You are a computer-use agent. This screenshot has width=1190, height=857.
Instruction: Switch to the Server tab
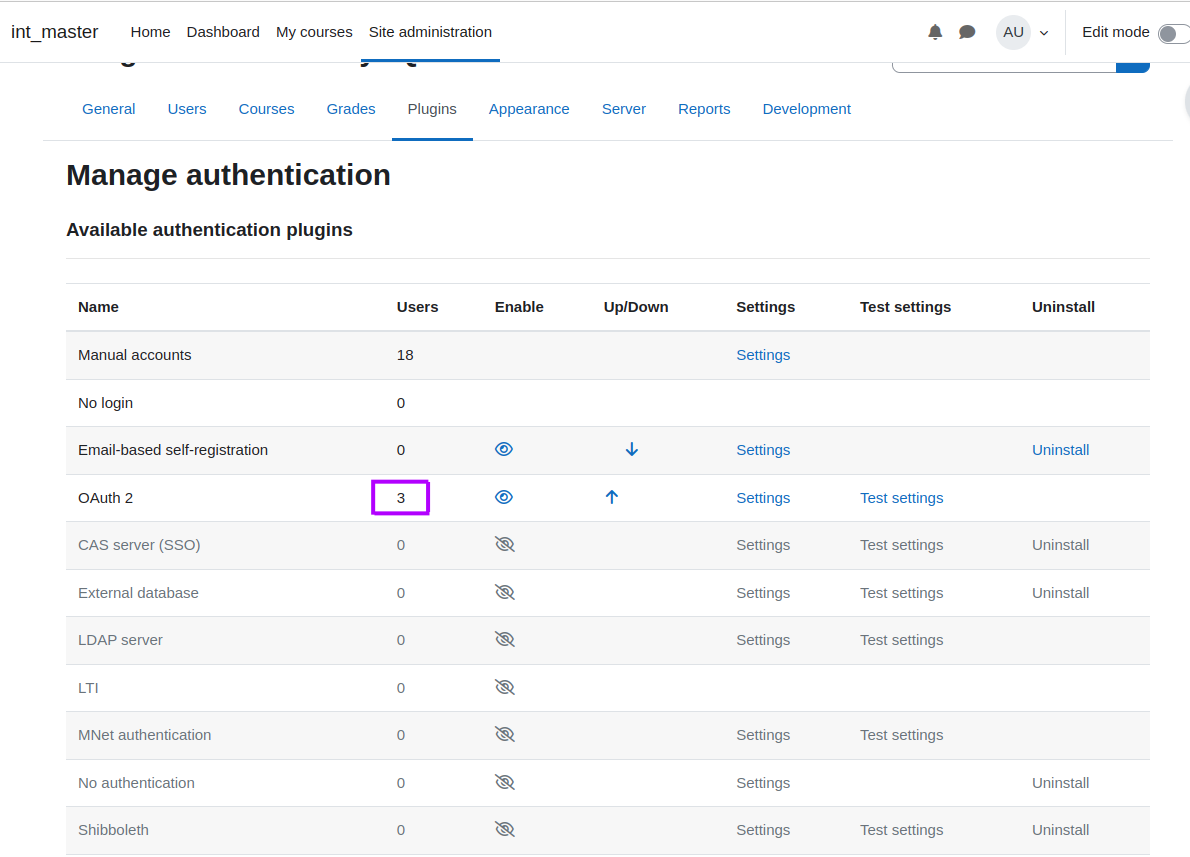(624, 109)
